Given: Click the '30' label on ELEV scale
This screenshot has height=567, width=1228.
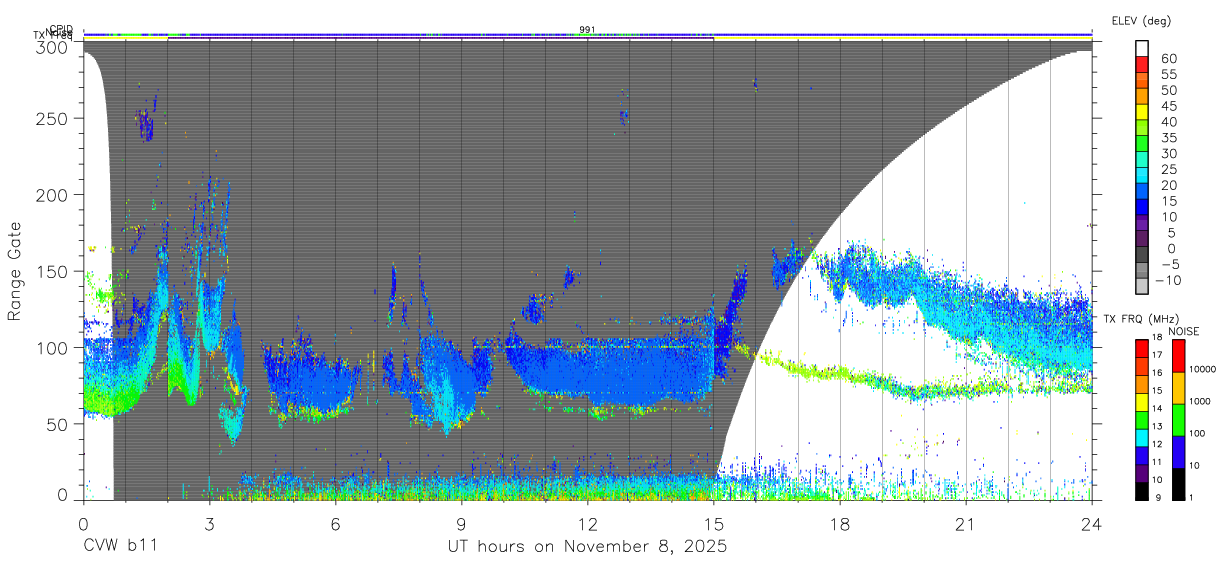Looking at the screenshot, I should [1169, 154].
